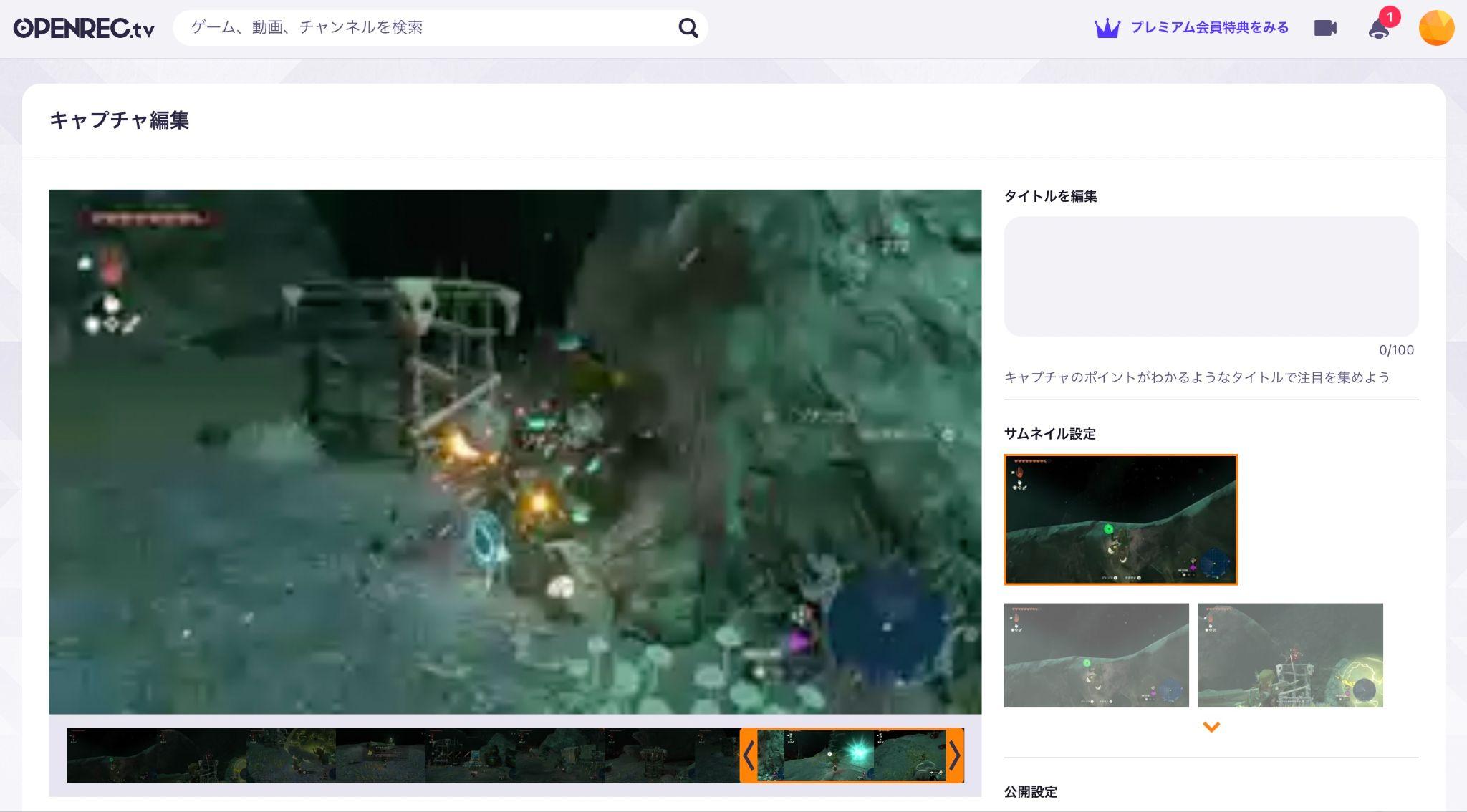Click the selected orange clip range in filmstrip
The height and width of the screenshot is (812, 1467).
852,755
